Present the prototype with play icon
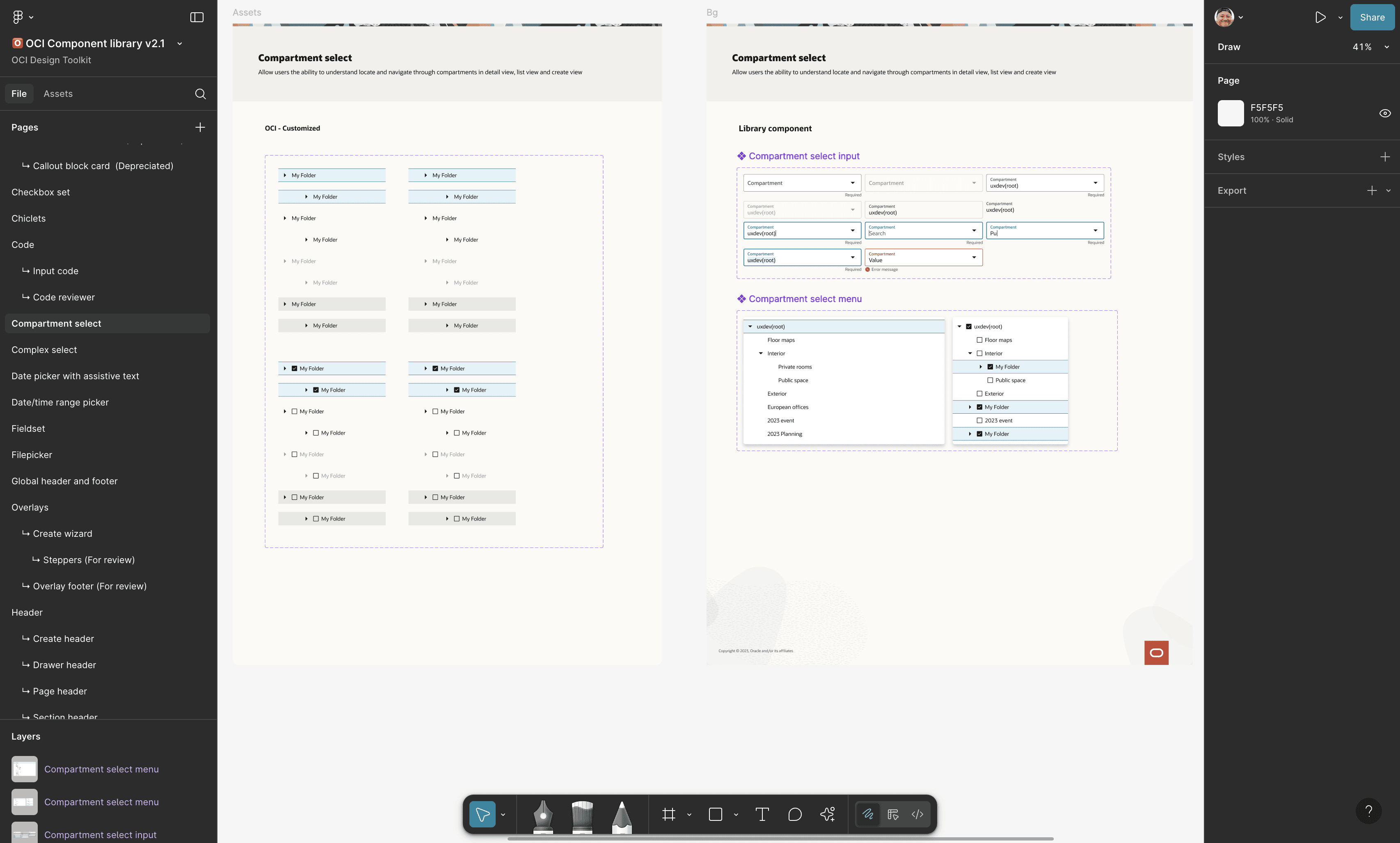1400x843 pixels. [x=1320, y=18]
